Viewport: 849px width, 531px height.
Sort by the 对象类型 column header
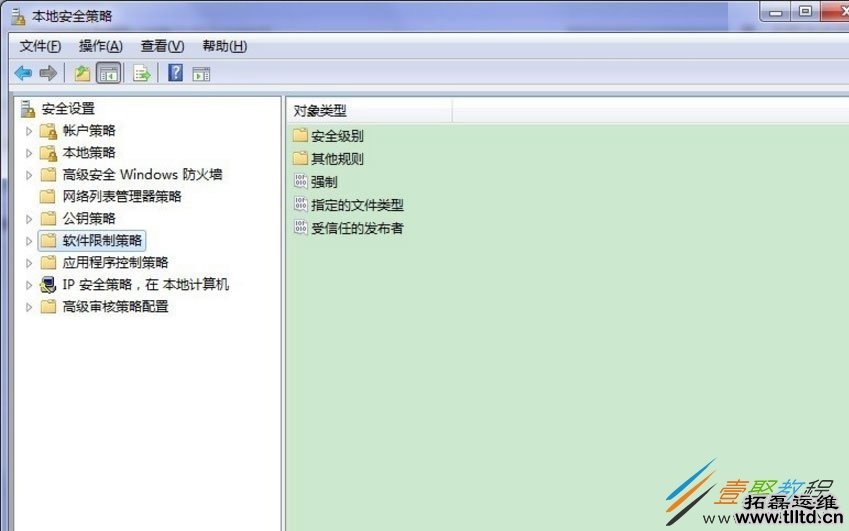370,111
